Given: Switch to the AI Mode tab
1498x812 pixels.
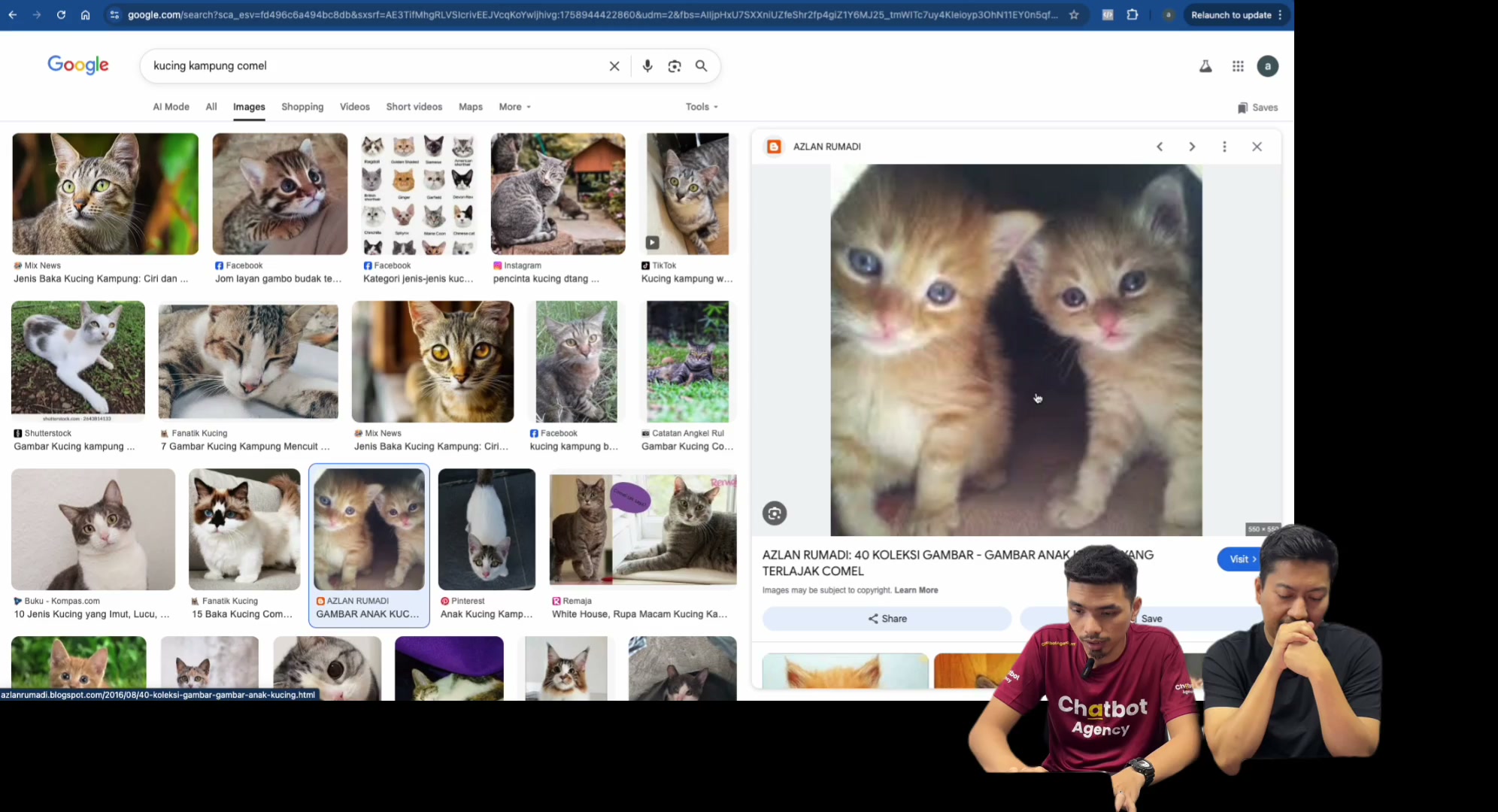Looking at the screenshot, I should point(171,107).
